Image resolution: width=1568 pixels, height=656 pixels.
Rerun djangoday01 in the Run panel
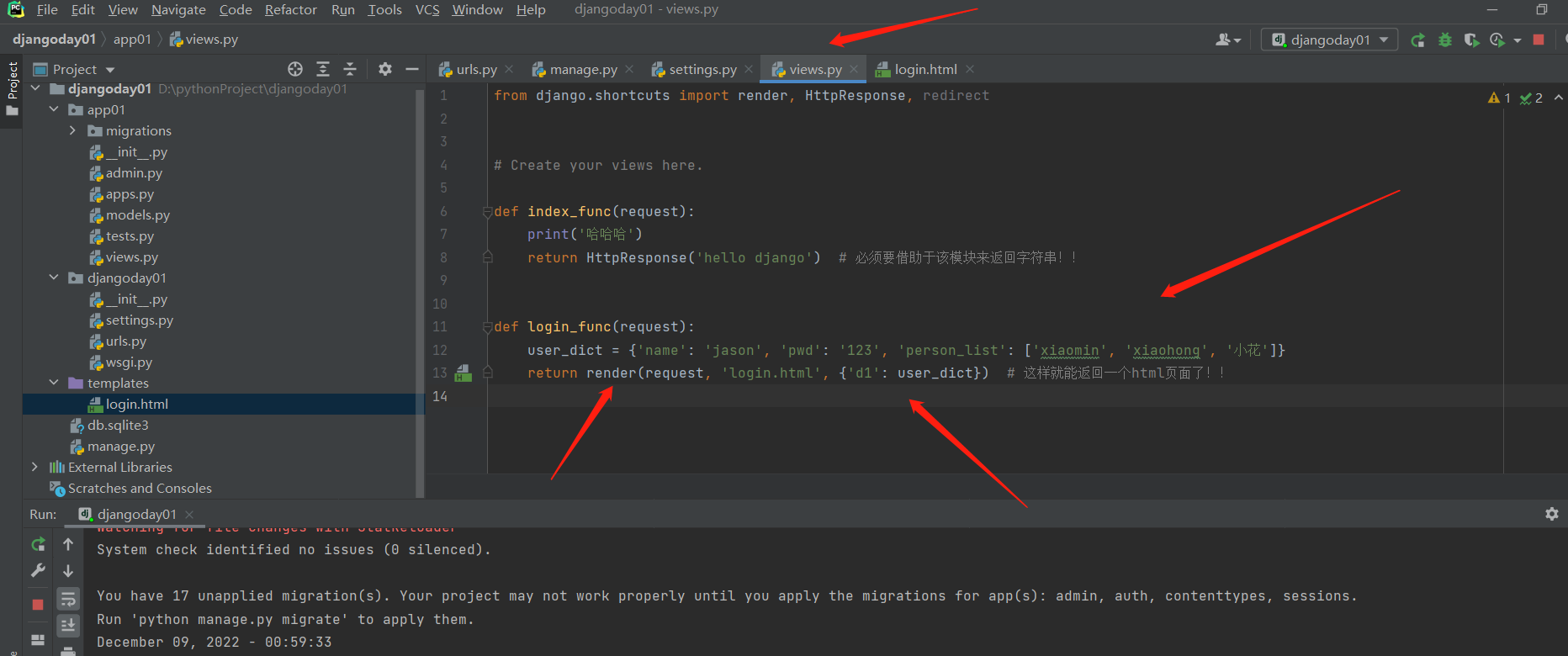38,544
